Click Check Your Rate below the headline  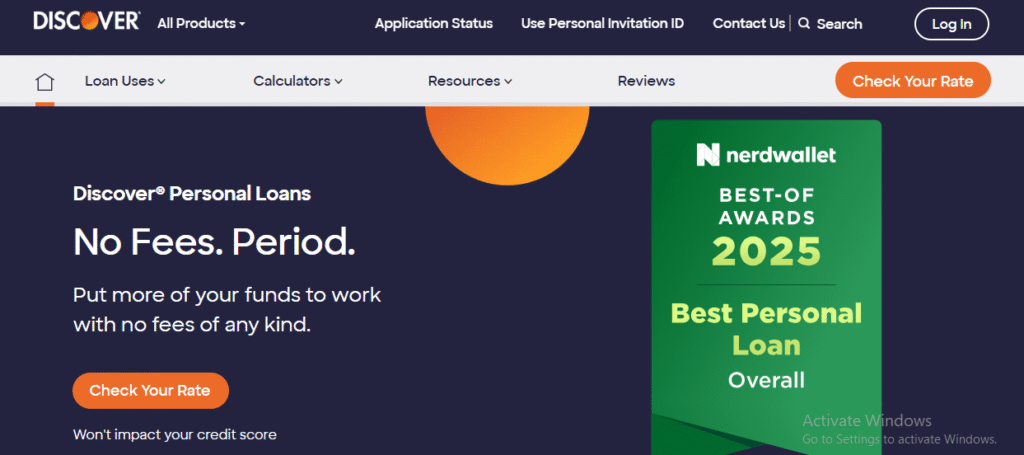[150, 390]
